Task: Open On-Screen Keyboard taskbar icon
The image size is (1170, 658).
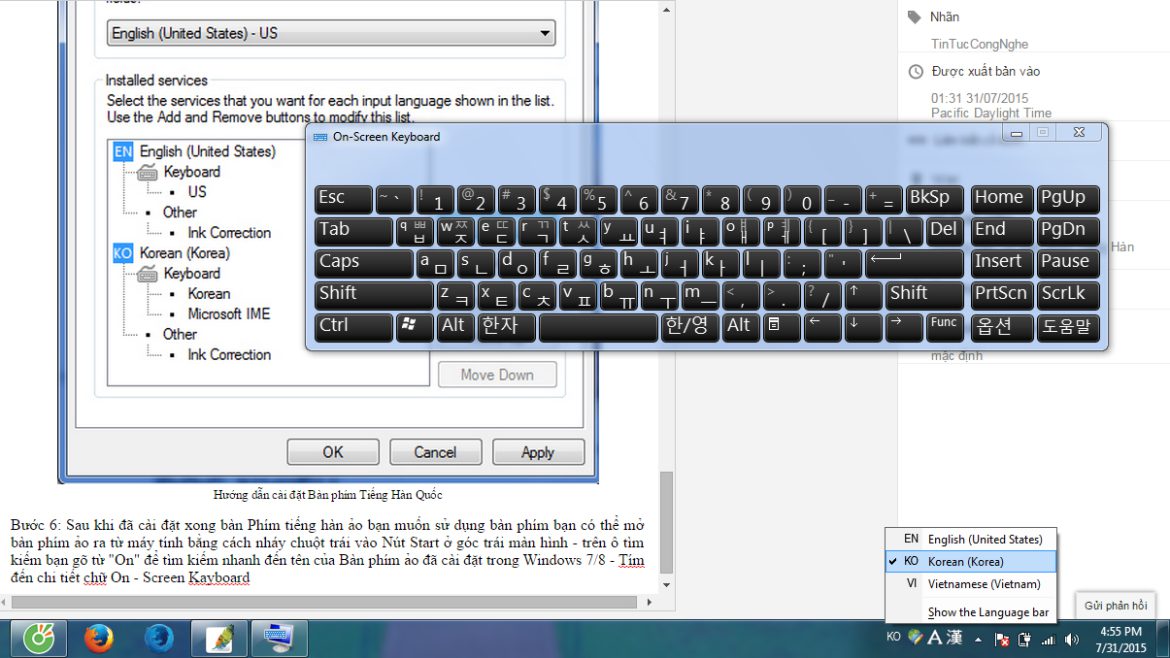Action: click(x=278, y=638)
